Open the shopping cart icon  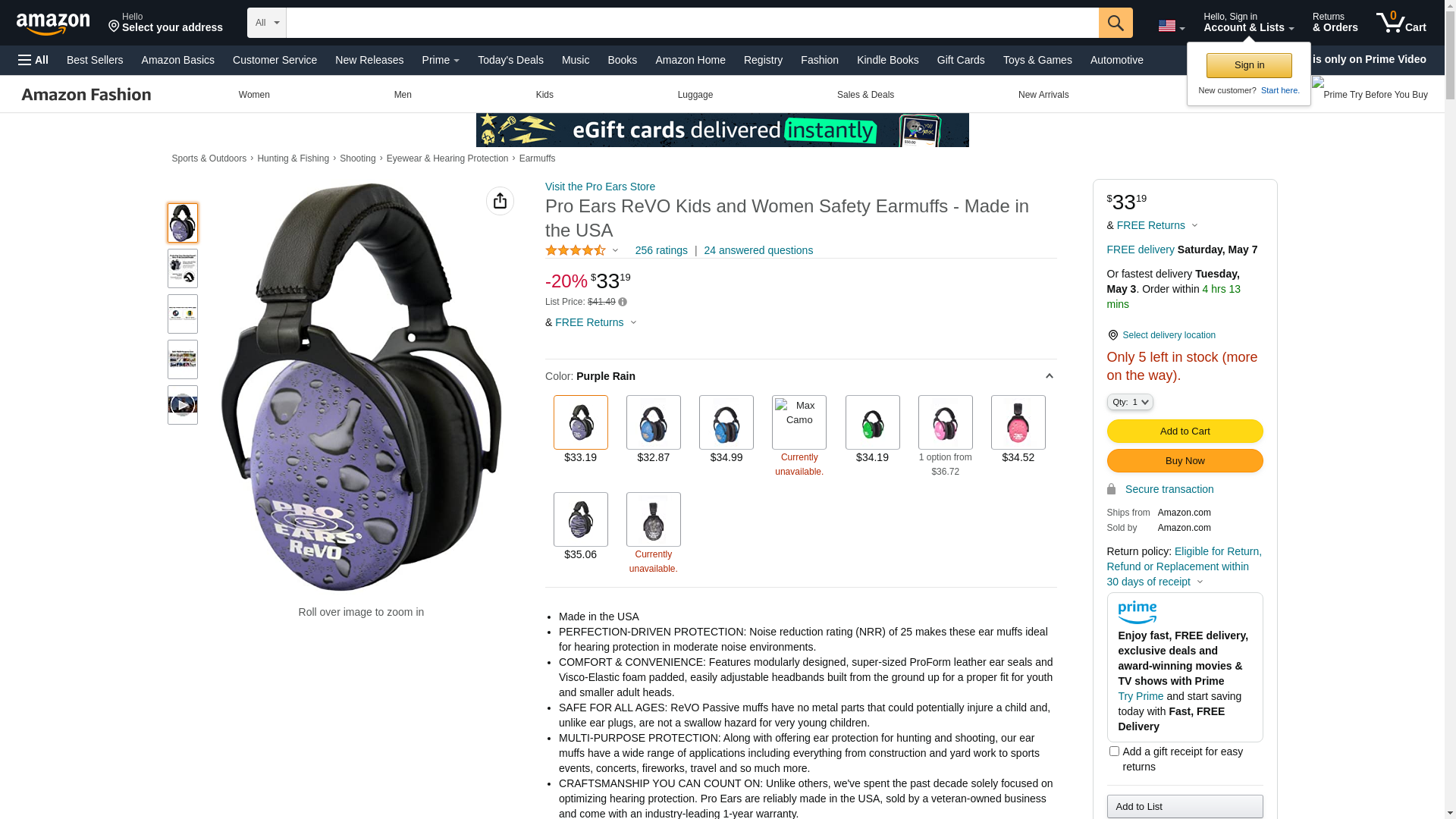(1401, 23)
